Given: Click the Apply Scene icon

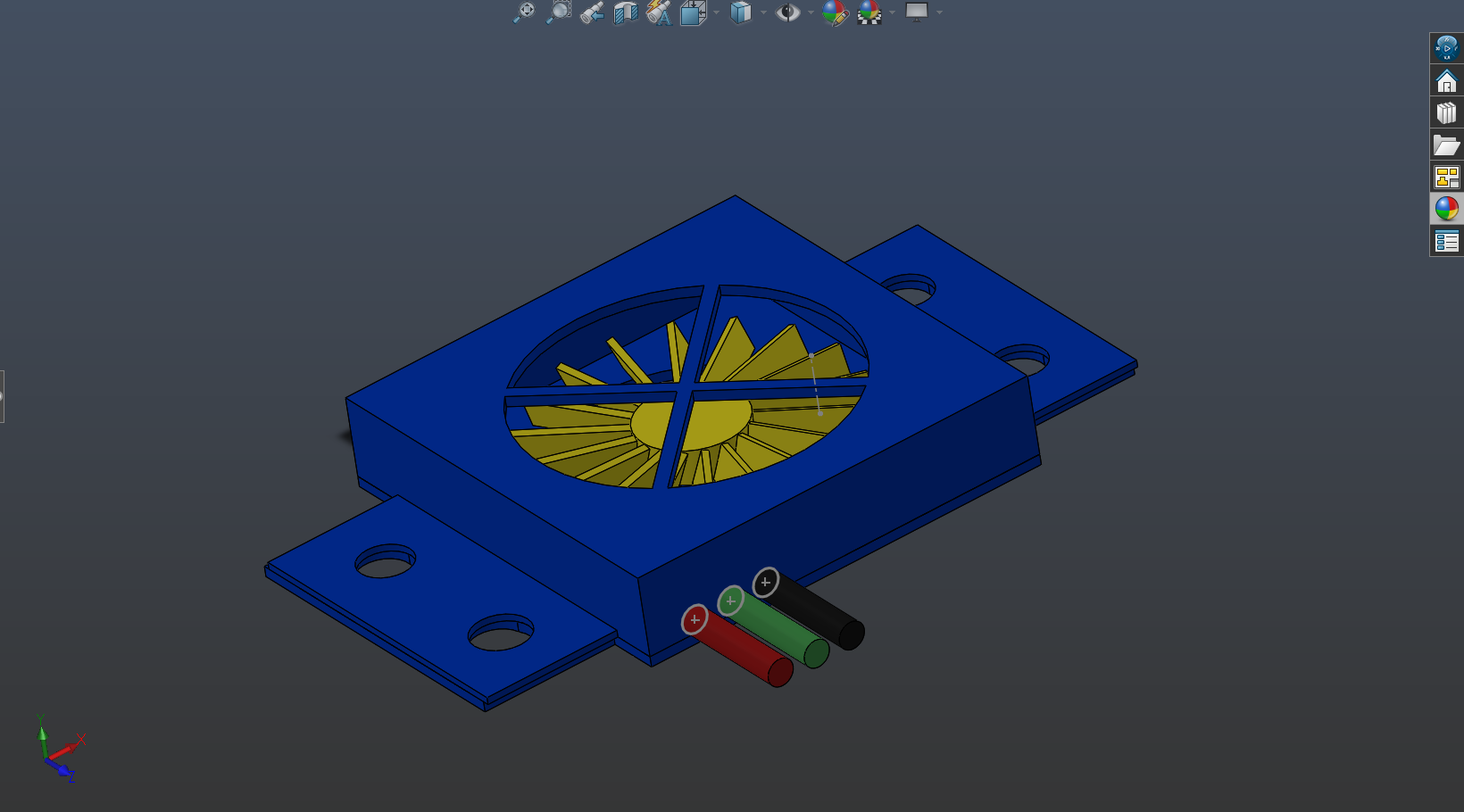Looking at the screenshot, I should click(x=869, y=12).
